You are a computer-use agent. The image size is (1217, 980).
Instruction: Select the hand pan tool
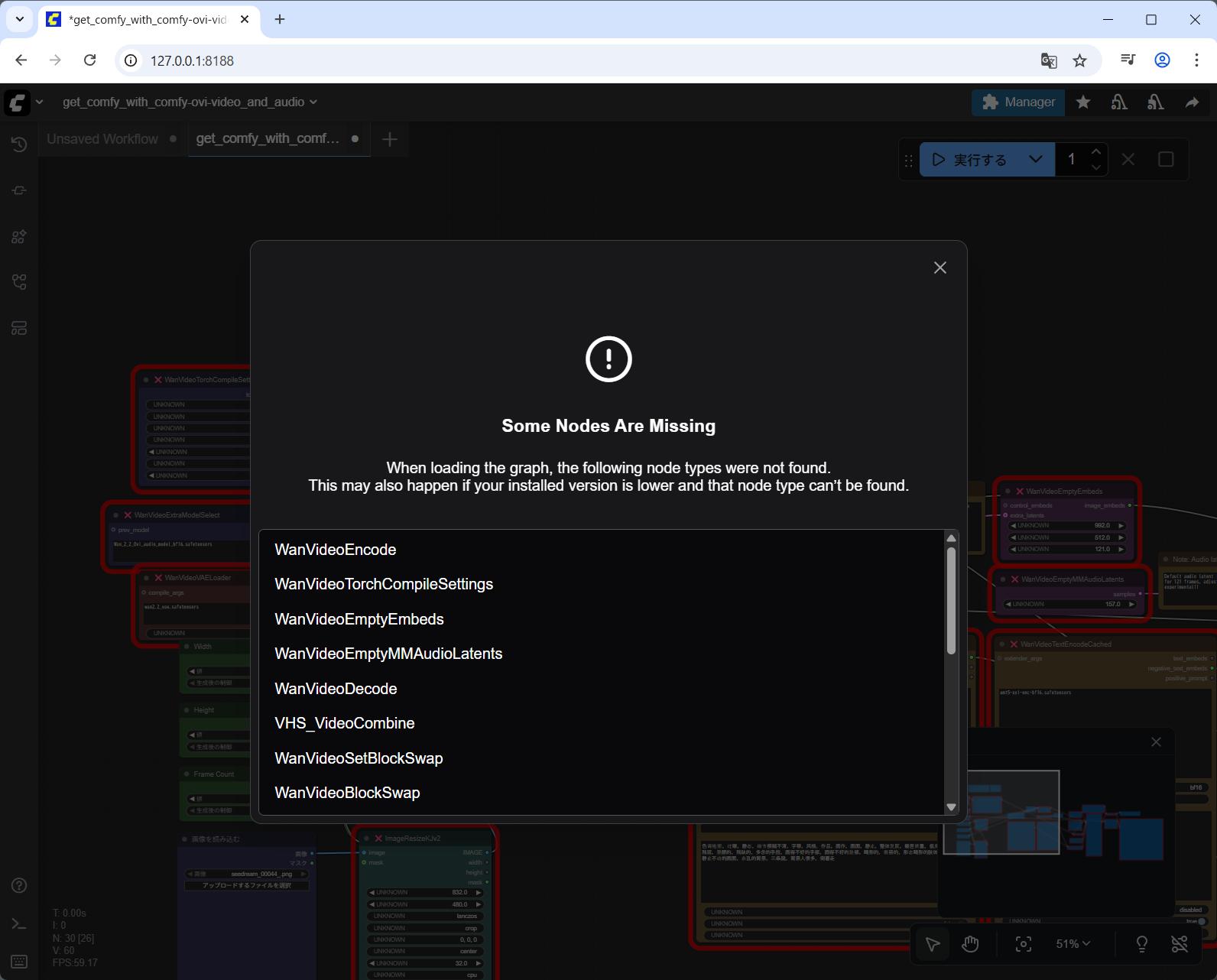[970, 944]
